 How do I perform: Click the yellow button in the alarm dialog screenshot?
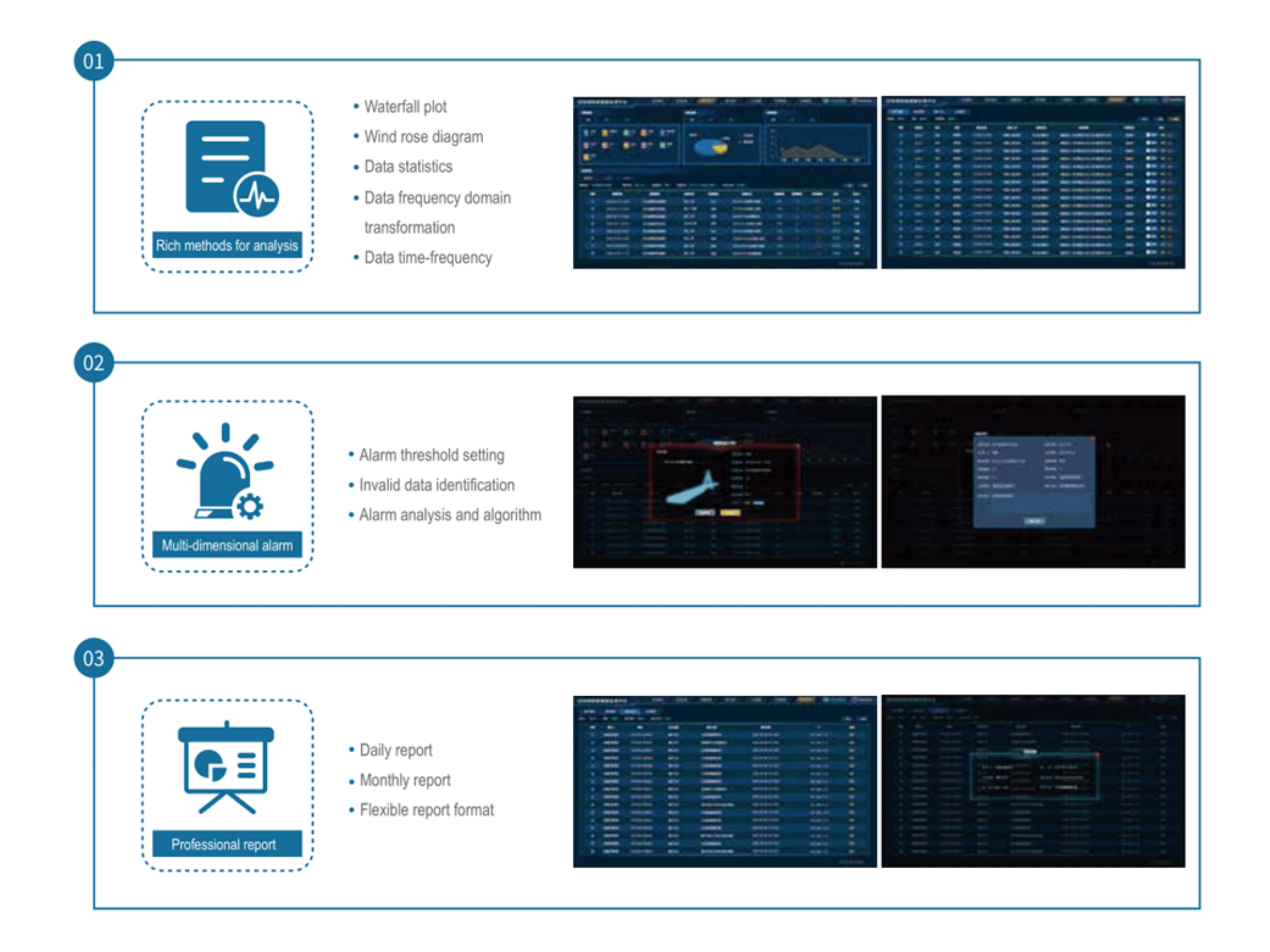pyautogui.click(x=730, y=512)
